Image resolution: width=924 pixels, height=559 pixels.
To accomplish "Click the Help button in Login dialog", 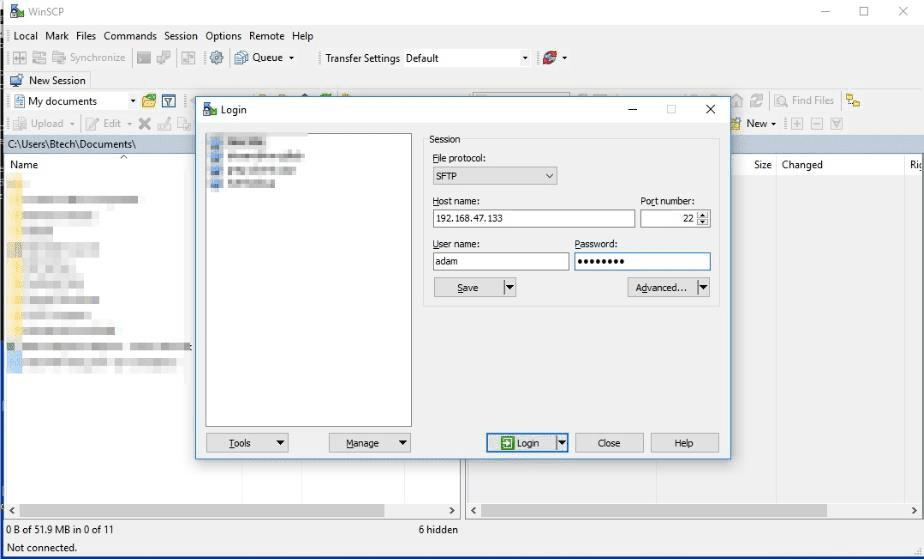I will (684, 443).
